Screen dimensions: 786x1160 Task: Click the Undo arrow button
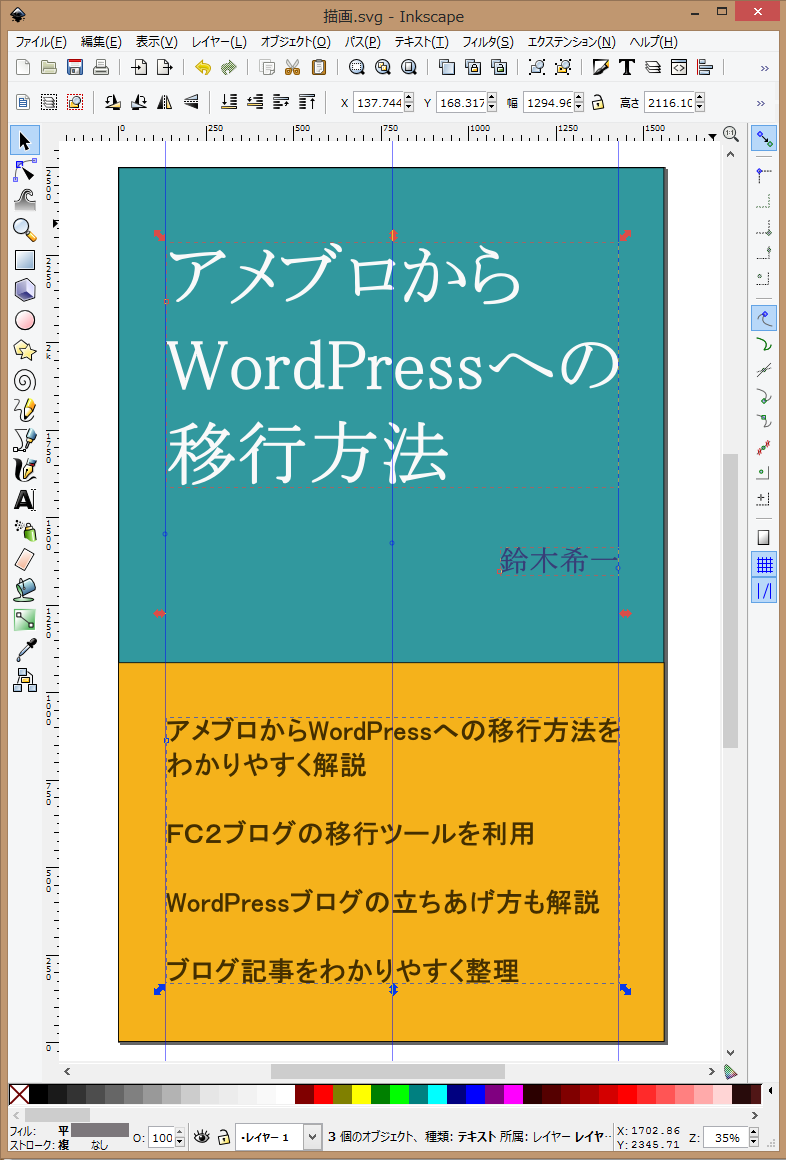point(203,68)
